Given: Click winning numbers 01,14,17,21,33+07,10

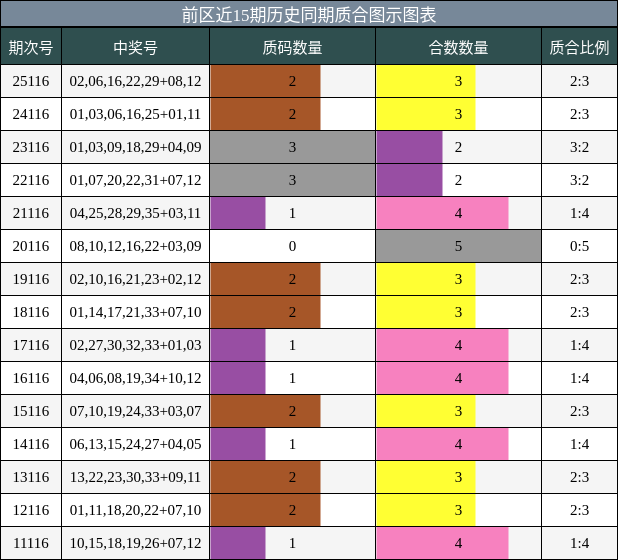Looking at the screenshot, I should [135, 312].
